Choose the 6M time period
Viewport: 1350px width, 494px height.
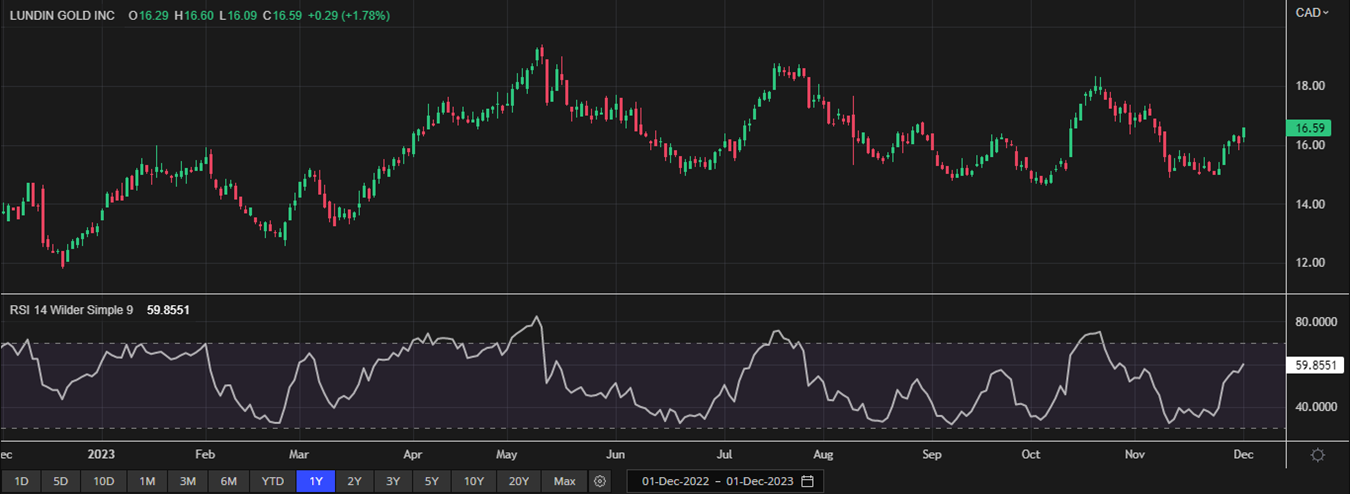(x=228, y=481)
